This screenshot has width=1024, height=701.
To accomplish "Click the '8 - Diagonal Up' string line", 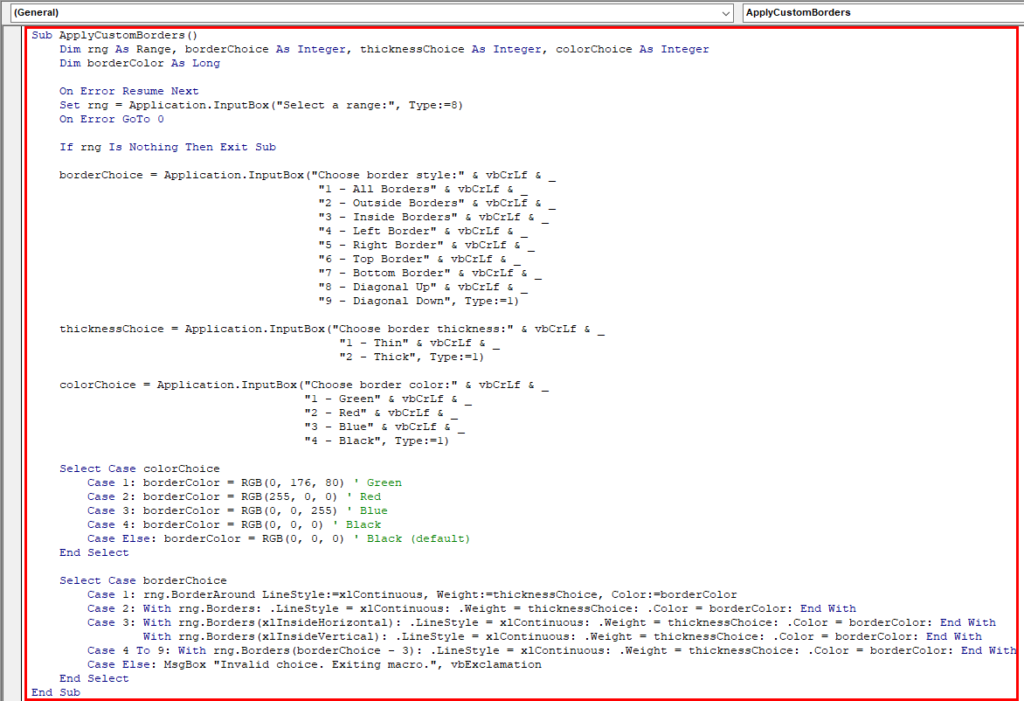I will (423, 287).
